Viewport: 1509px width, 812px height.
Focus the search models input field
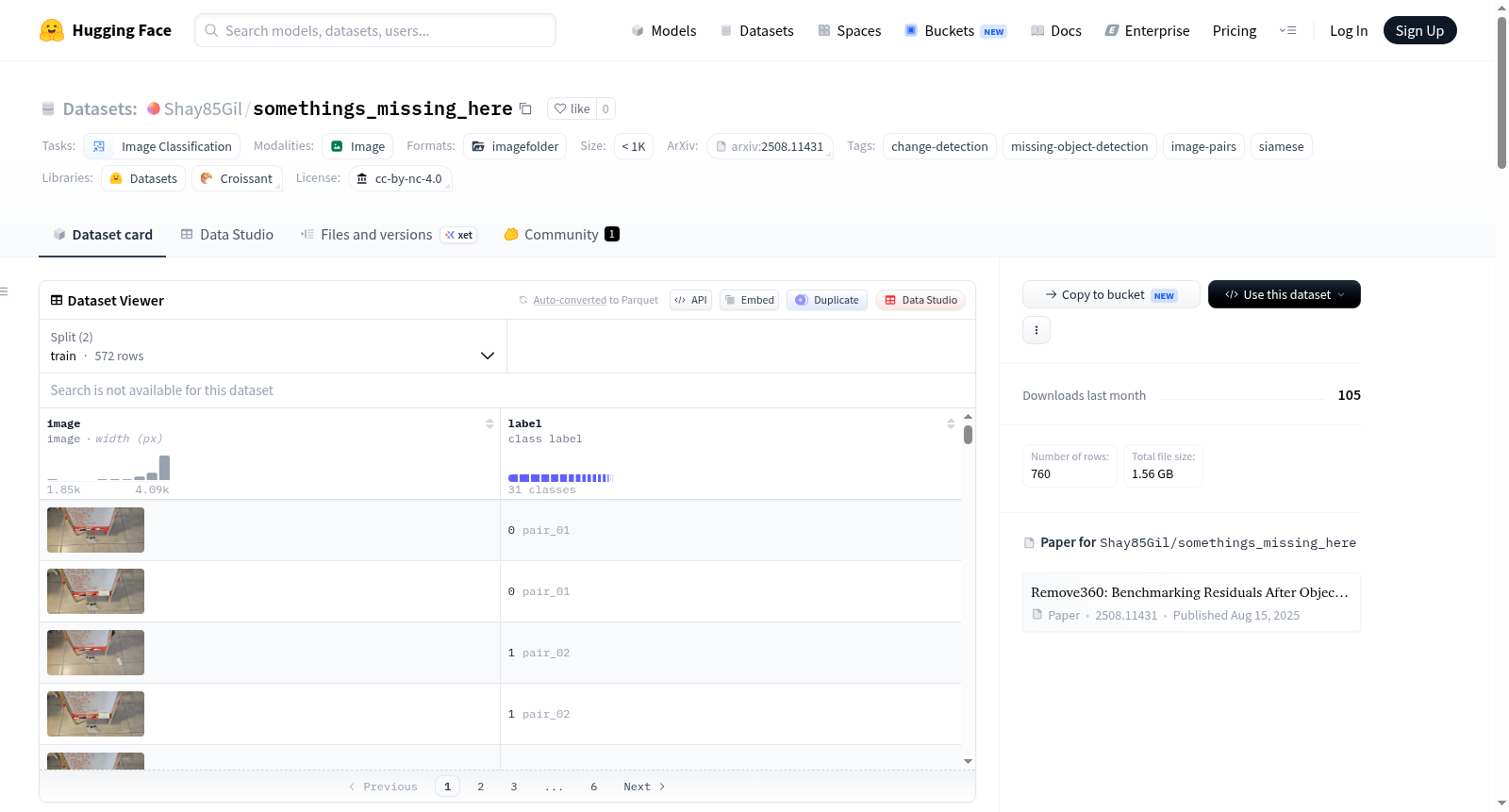click(375, 30)
